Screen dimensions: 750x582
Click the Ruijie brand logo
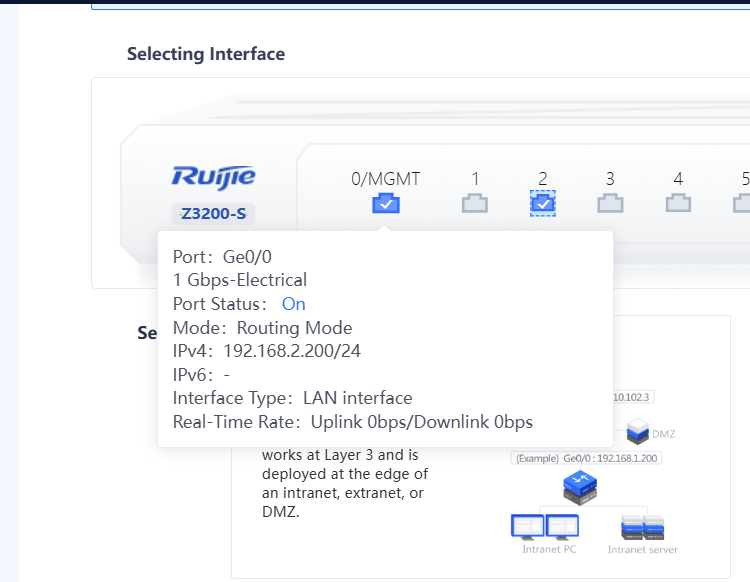pyautogui.click(x=213, y=178)
